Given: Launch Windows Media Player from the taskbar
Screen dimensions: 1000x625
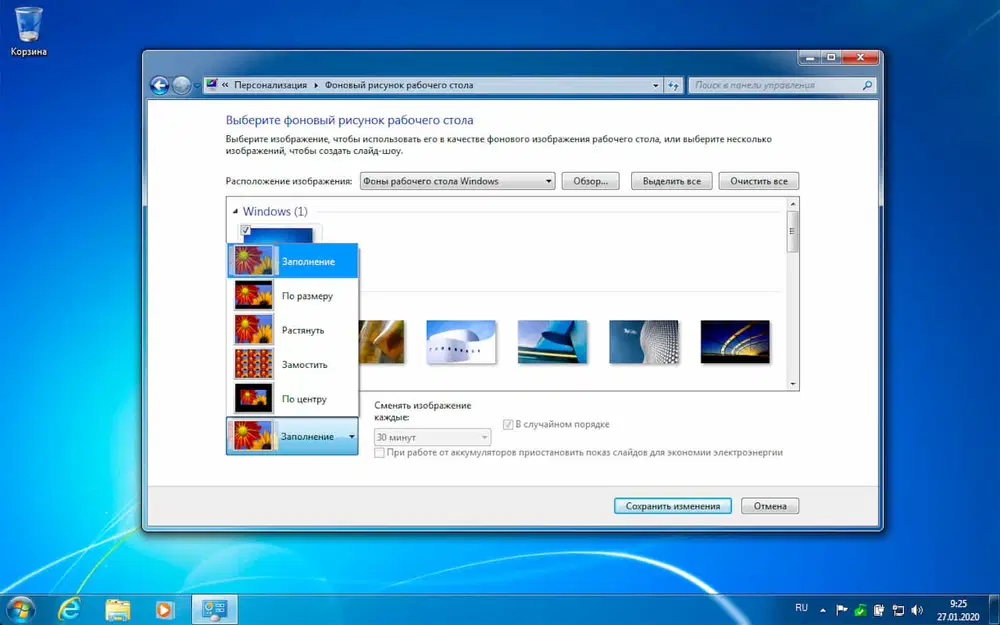Looking at the screenshot, I should click(x=164, y=608).
